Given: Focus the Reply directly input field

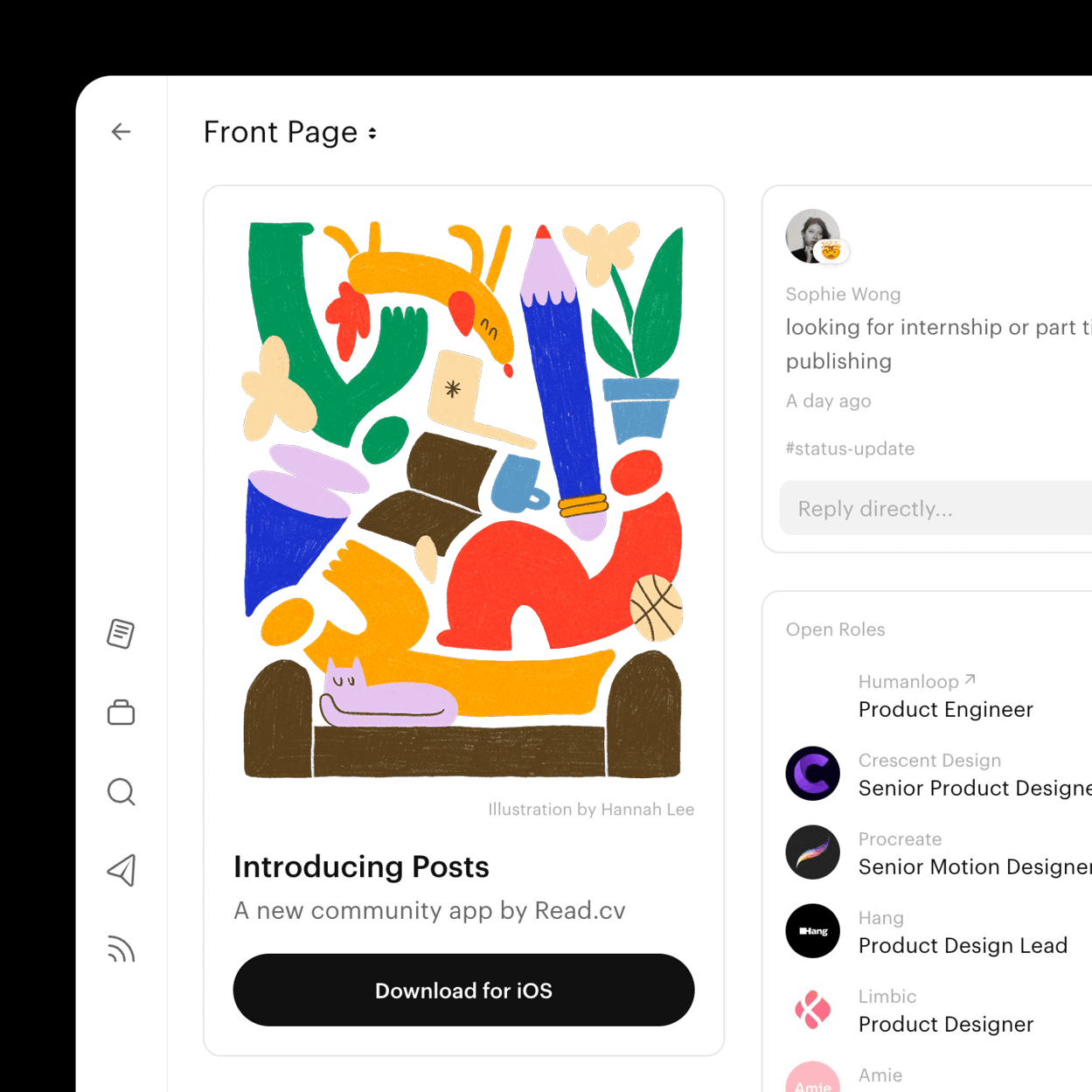Looking at the screenshot, I should [x=936, y=508].
